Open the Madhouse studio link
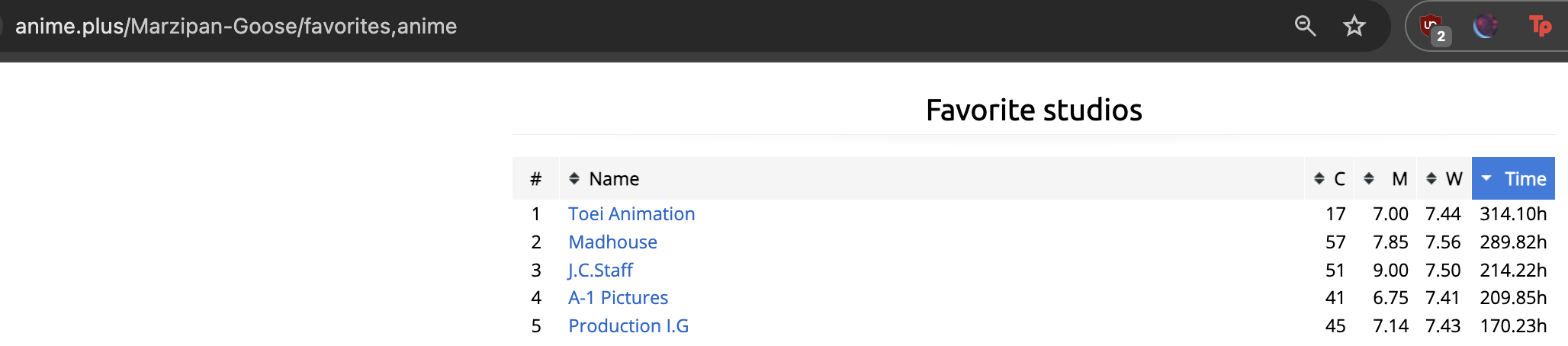1568x346 pixels. coord(612,242)
